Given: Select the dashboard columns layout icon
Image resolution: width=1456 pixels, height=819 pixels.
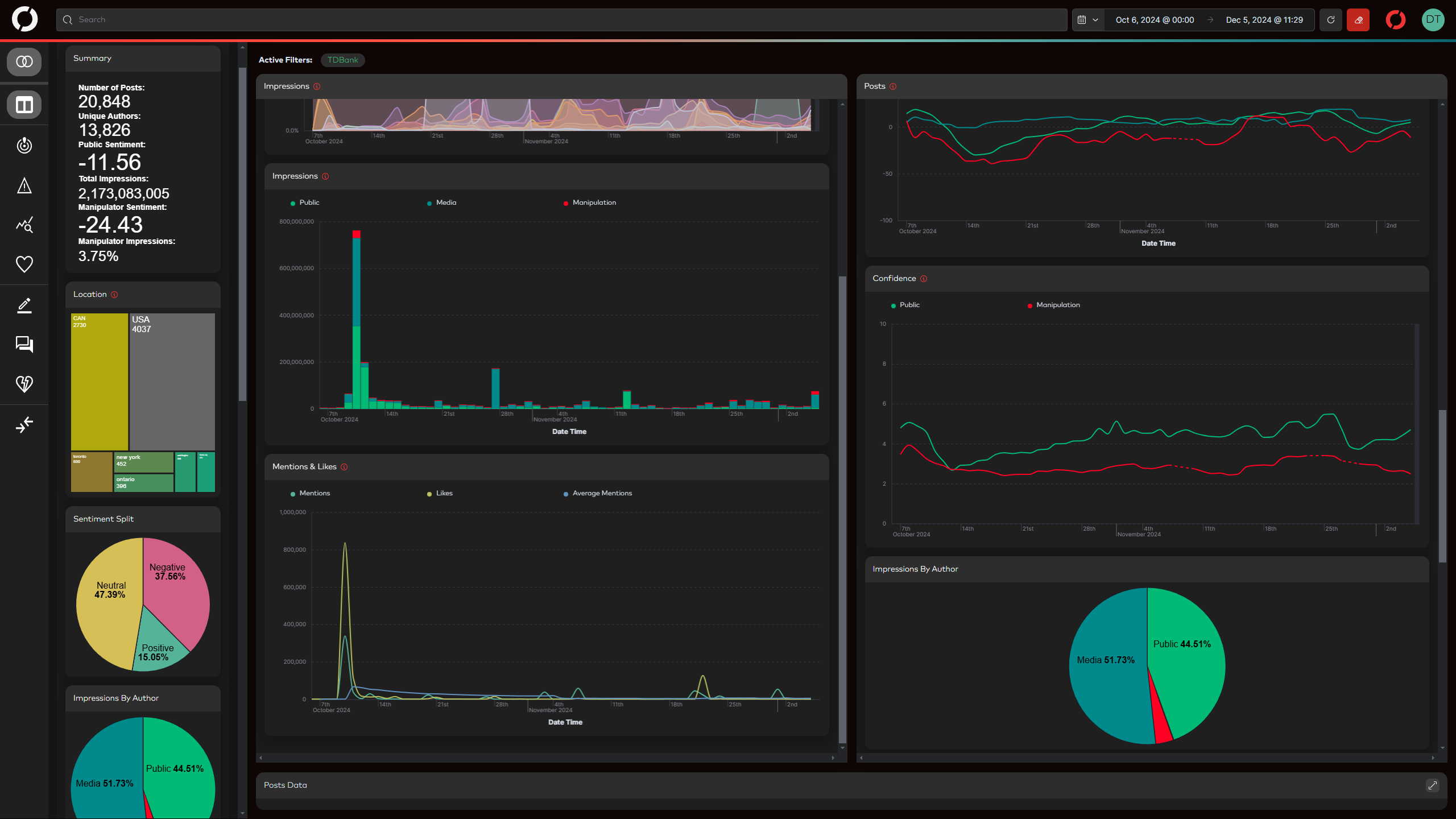Looking at the screenshot, I should [x=24, y=105].
